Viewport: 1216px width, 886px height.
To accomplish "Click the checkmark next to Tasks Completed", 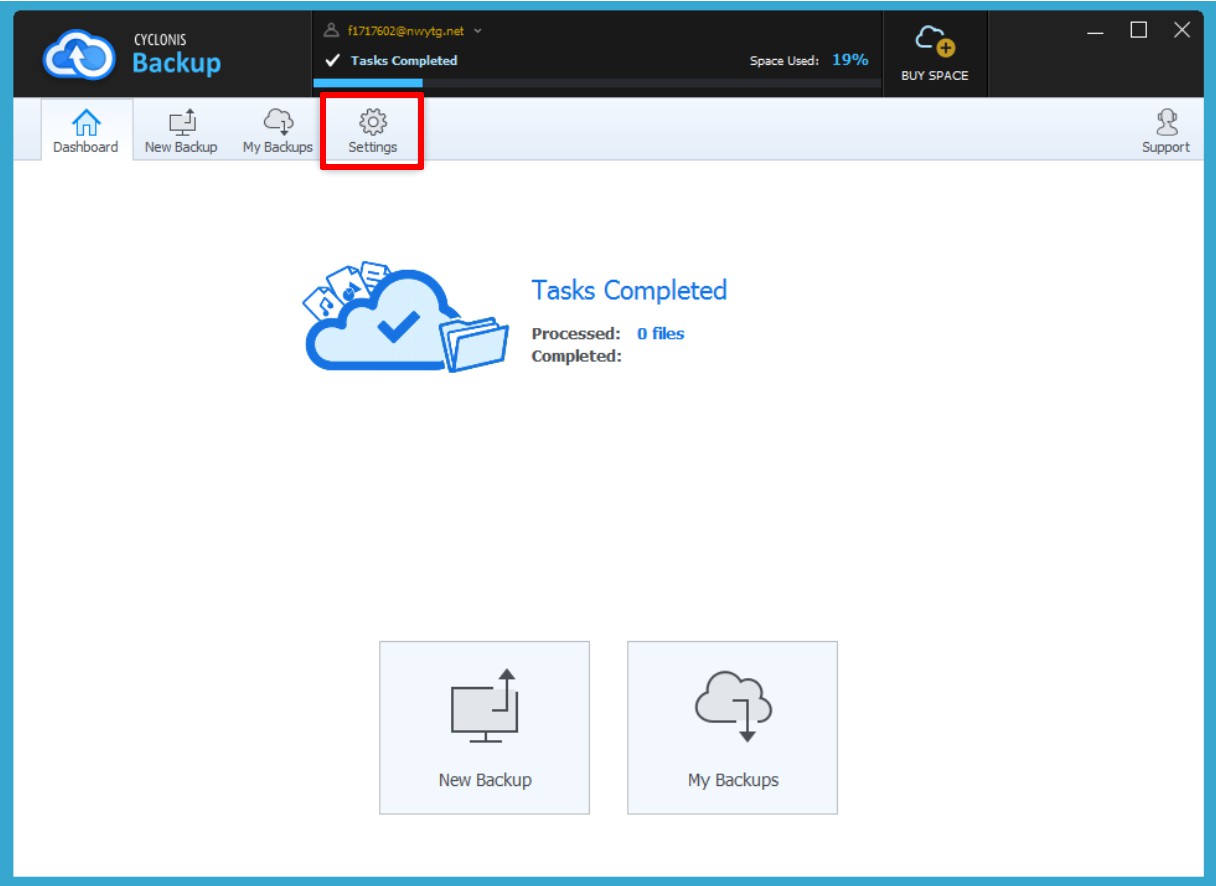I will click(330, 60).
